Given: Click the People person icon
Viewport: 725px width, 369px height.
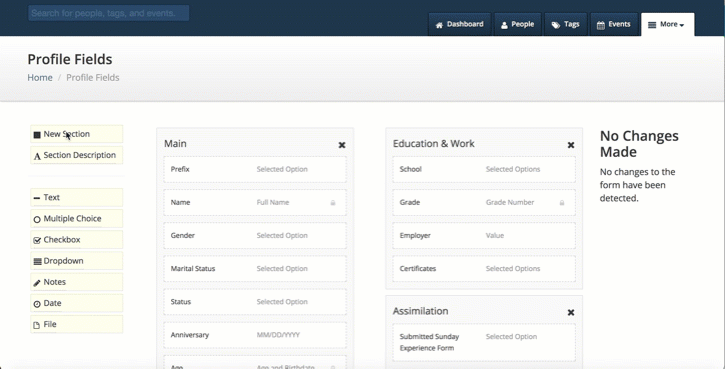Looking at the screenshot, I should (x=504, y=25).
